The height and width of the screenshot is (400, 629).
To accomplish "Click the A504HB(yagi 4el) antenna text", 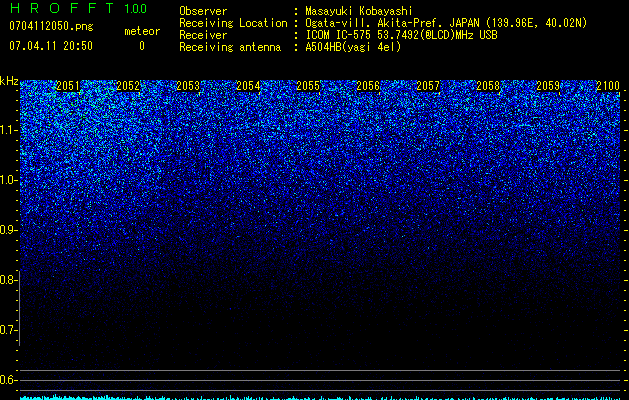I will (353, 47).
